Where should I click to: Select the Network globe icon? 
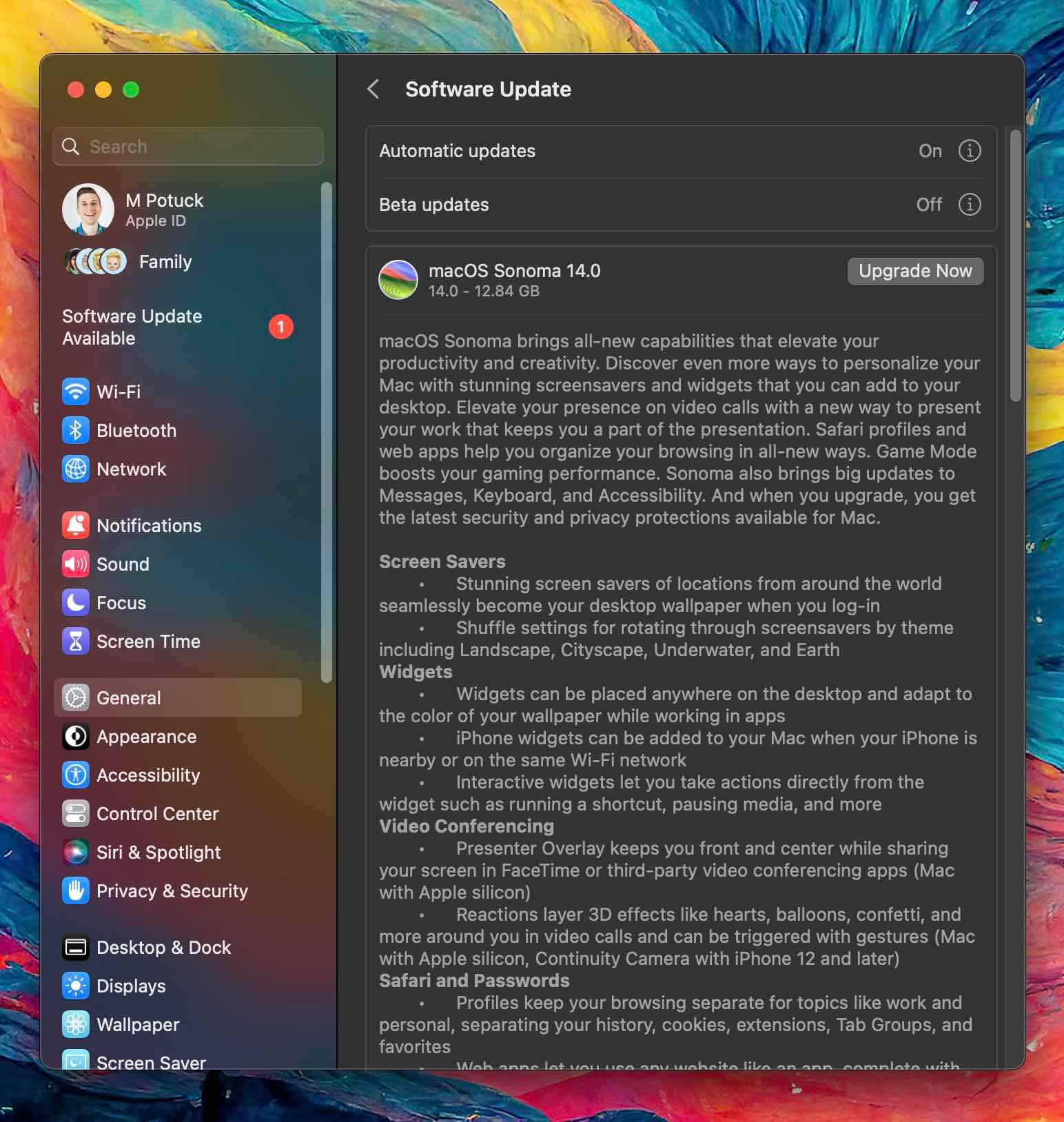click(76, 469)
